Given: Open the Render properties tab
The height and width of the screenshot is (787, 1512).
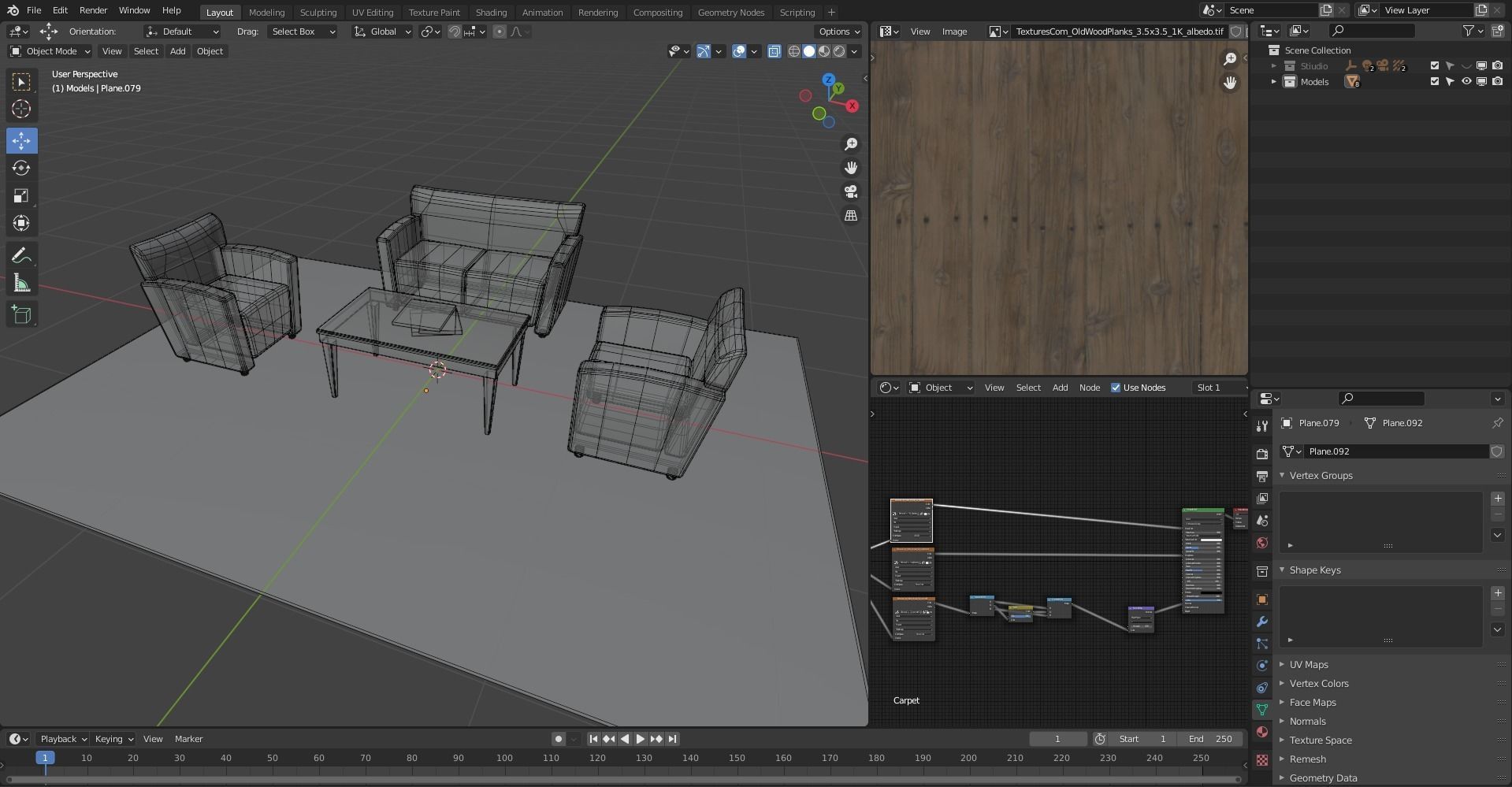Looking at the screenshot, I should click(x=1262, y=455).
